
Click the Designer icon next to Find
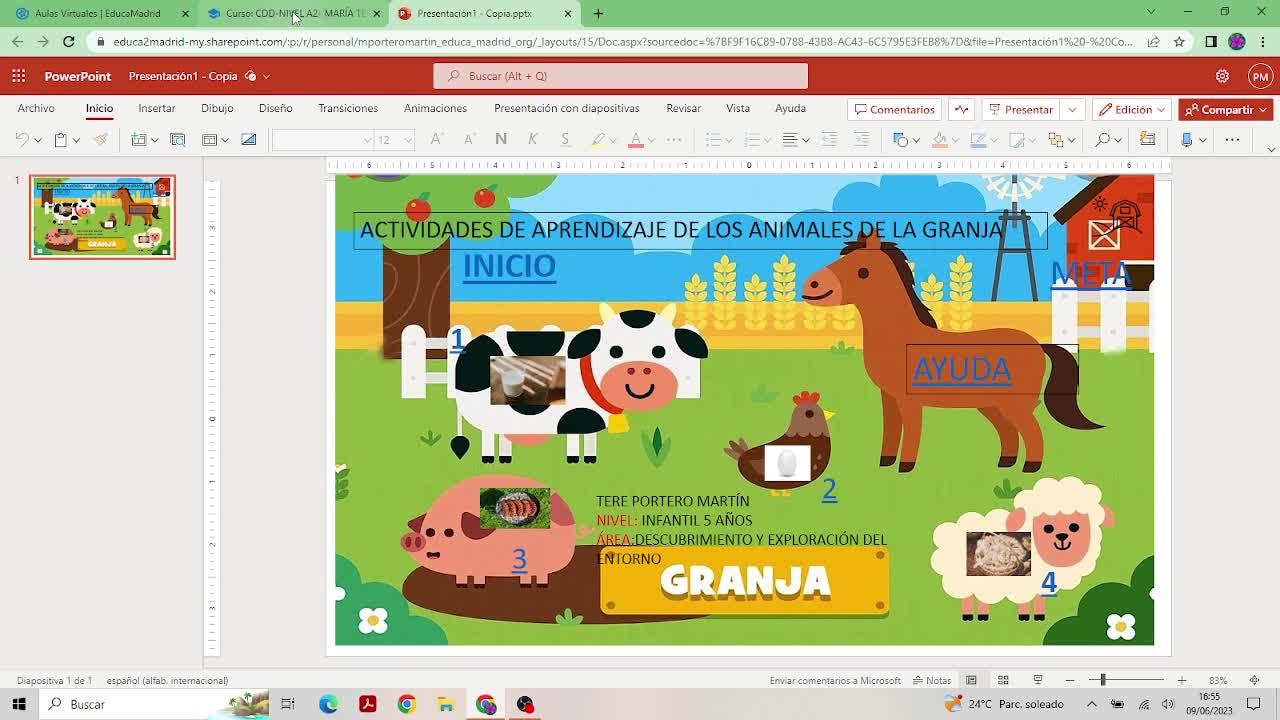1147,140
